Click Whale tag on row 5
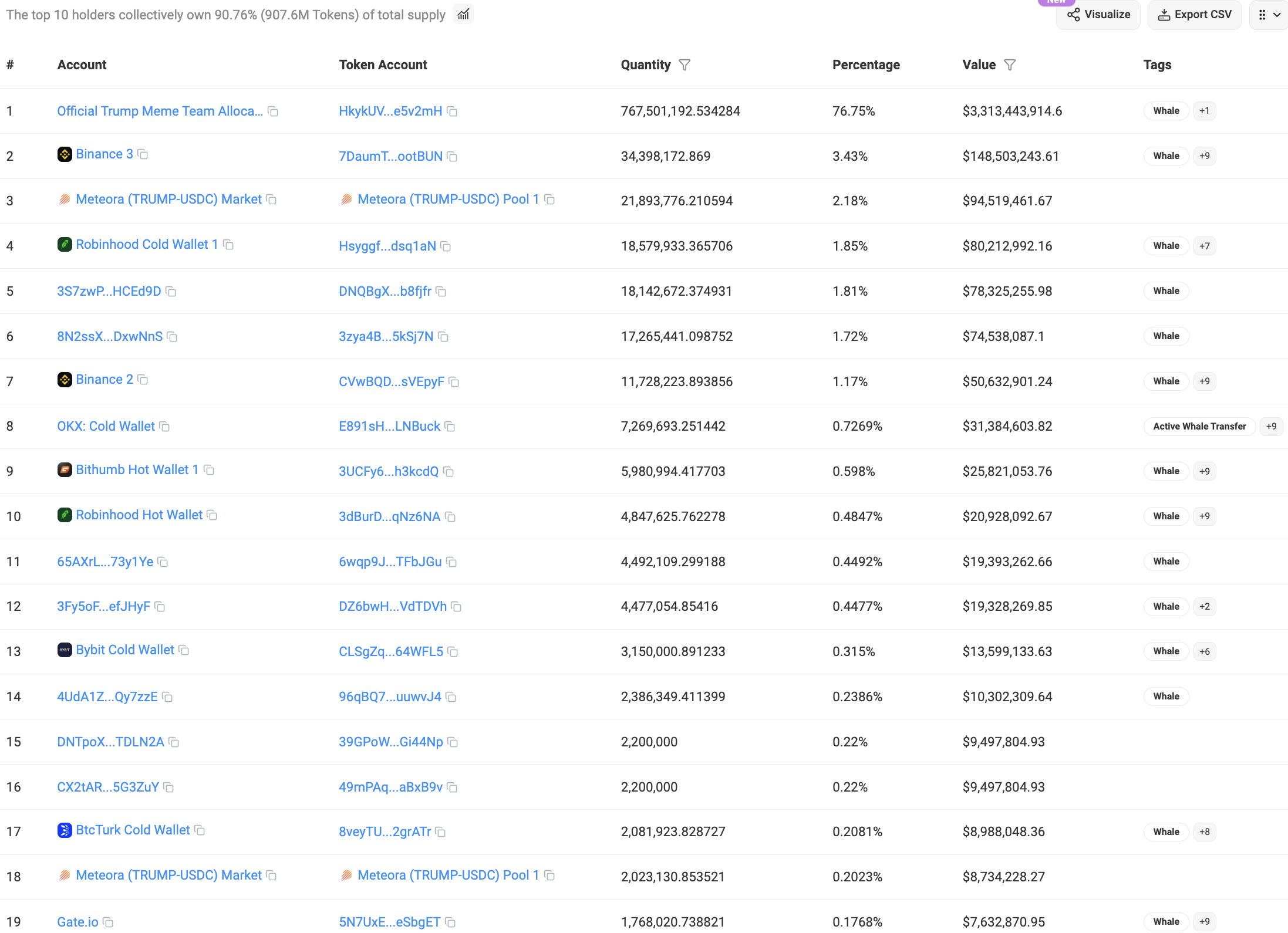 (1166, 291)
